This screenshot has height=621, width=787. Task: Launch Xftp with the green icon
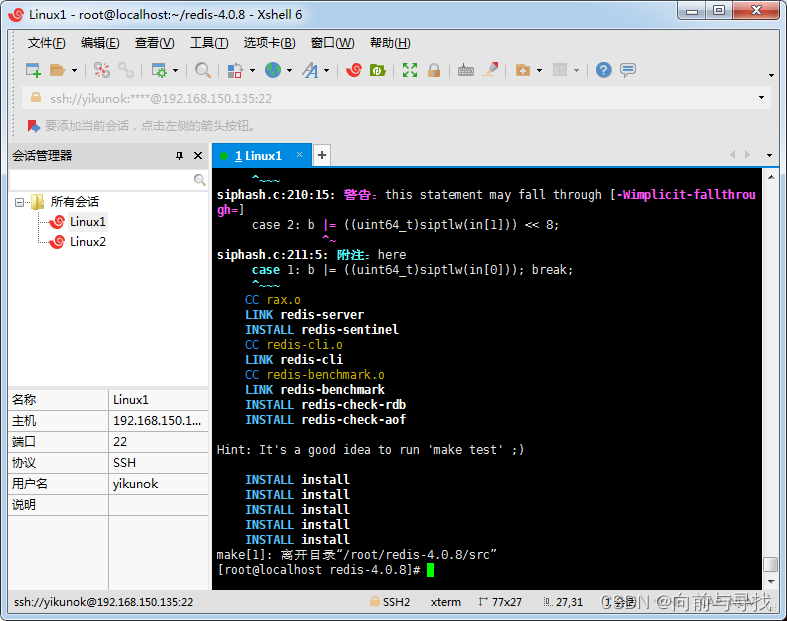(377, 70)
